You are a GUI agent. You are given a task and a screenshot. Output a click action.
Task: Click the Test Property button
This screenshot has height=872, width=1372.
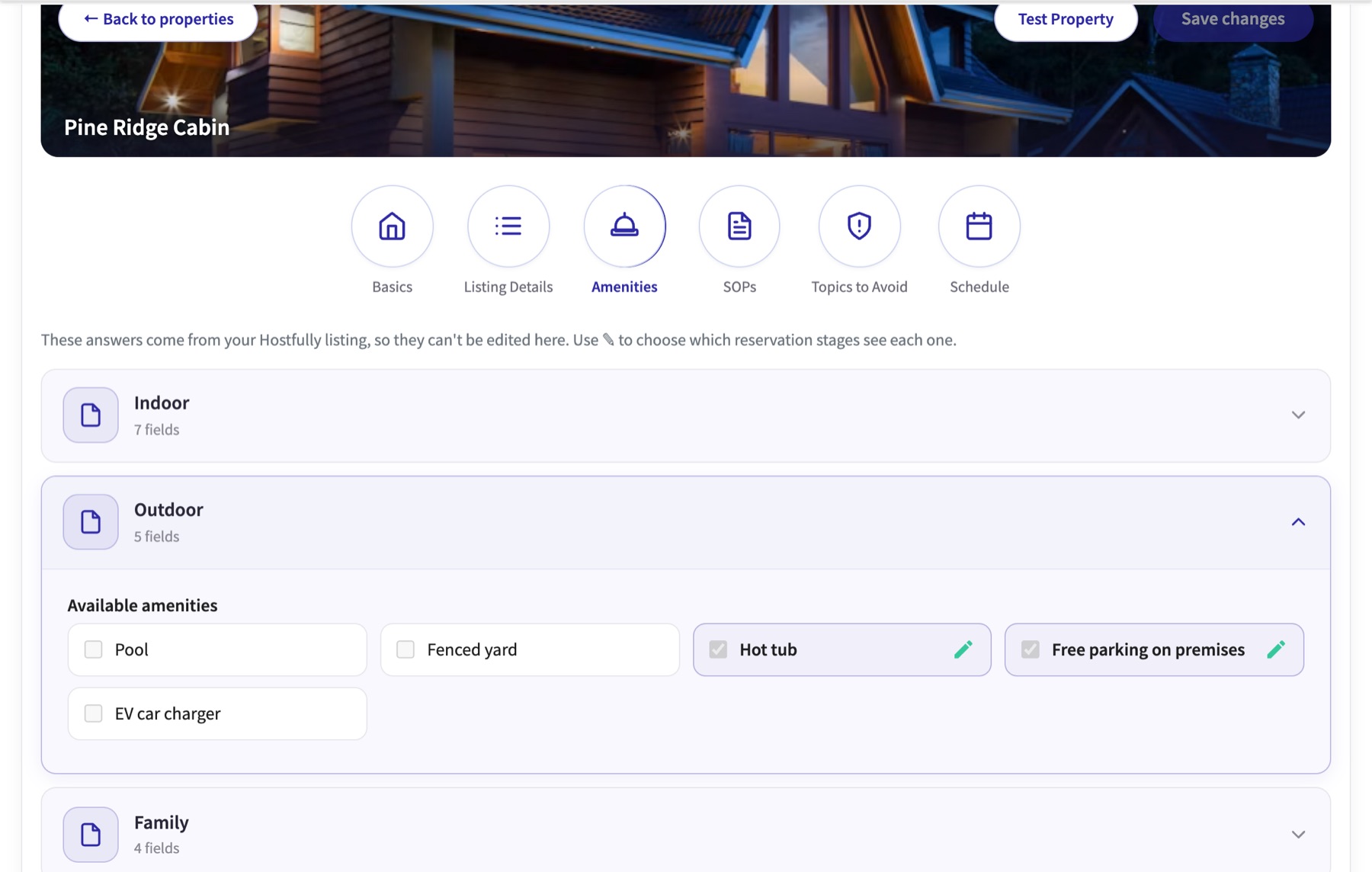click(1066, 19)
